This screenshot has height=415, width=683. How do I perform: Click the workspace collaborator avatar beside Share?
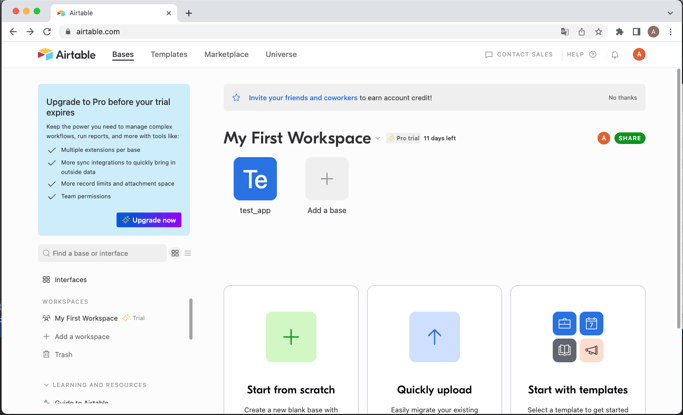(603, 138)
